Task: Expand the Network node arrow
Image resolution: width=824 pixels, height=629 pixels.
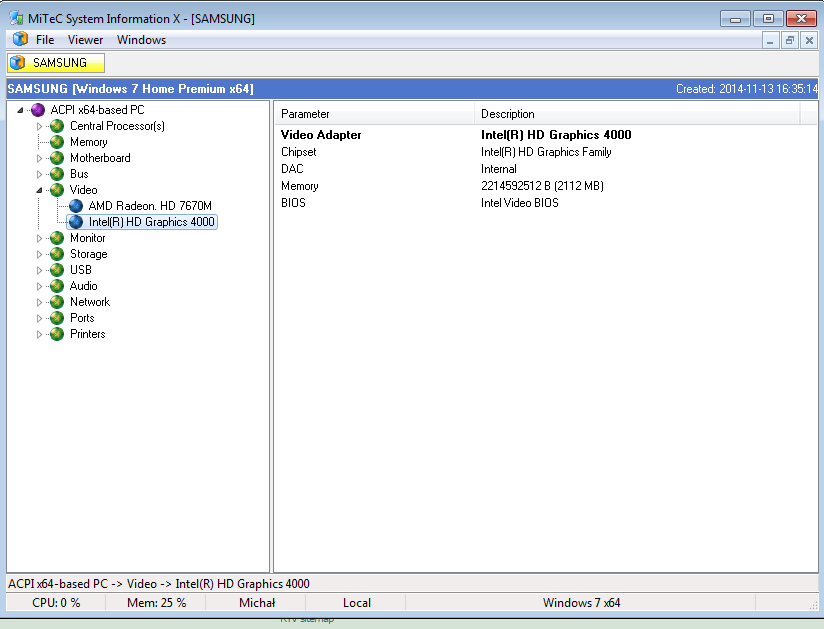Action: coord(39,302)
